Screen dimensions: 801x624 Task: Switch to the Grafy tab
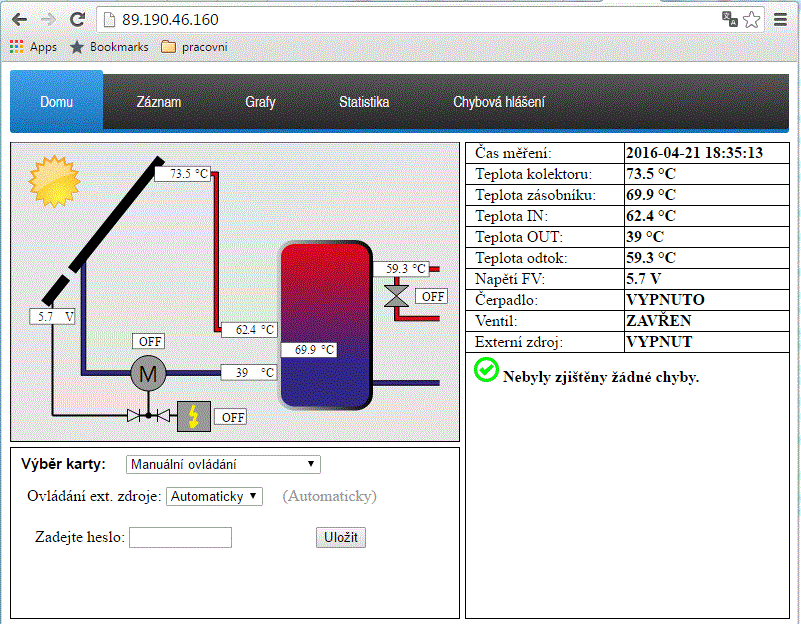(260, 102)
